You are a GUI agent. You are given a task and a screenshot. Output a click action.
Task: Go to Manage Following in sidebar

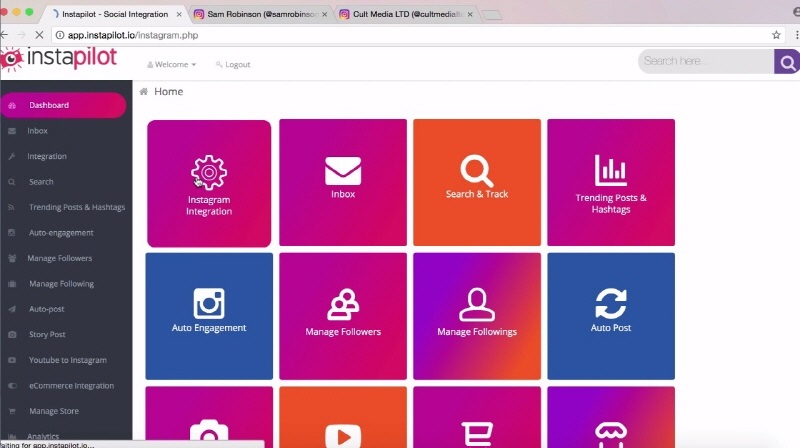[x=61, y=284]
